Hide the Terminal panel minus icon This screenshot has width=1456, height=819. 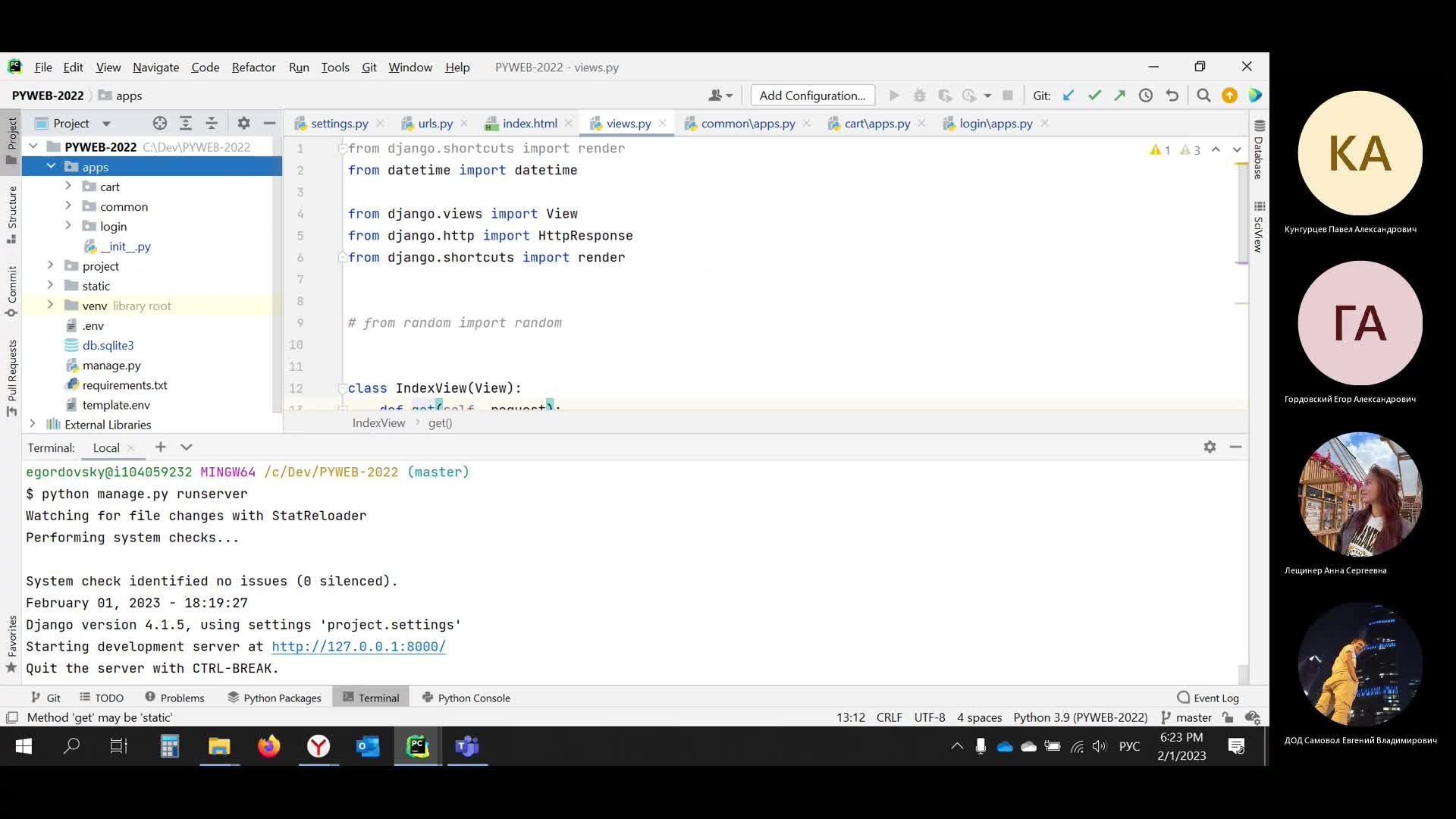[x=1235, y=447]
